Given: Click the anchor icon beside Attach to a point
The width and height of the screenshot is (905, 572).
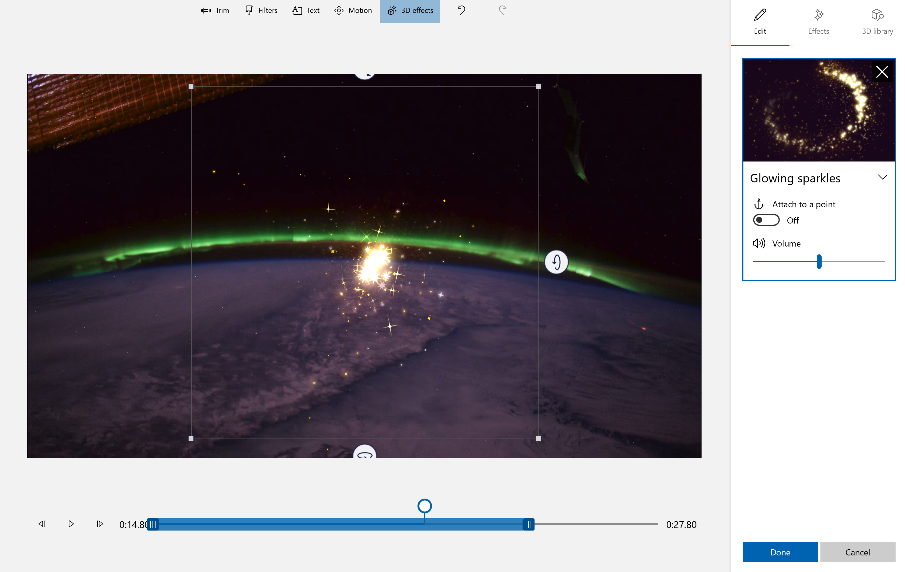Looking at the screenshot, I should coord(759,204).
